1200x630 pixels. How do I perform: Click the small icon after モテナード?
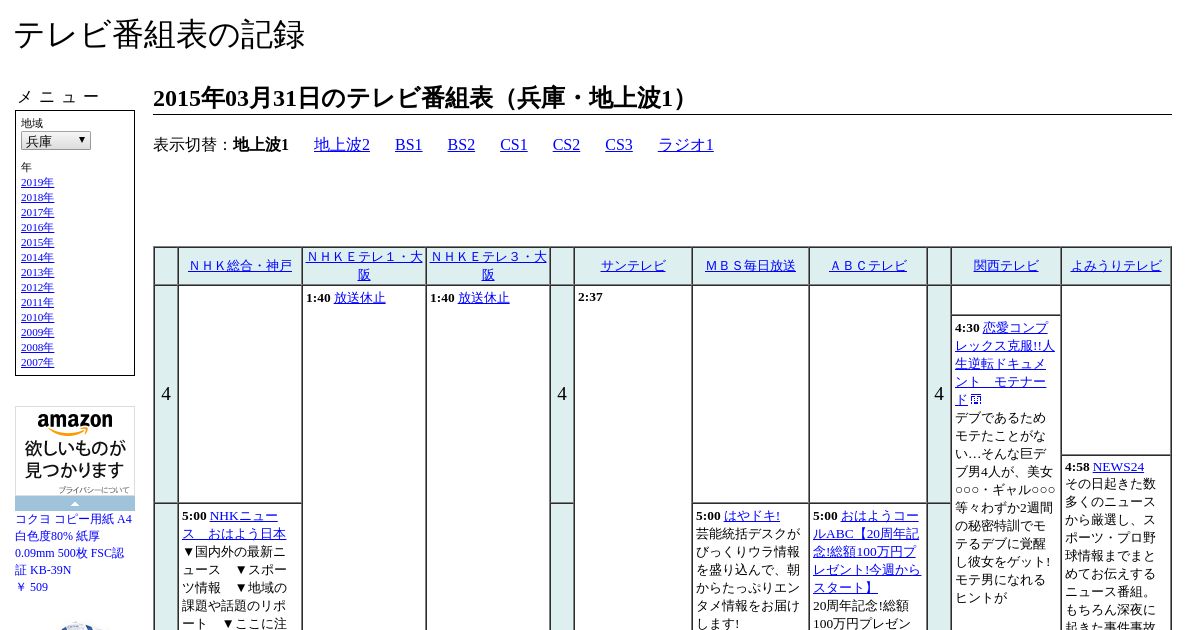pos(976,400)
